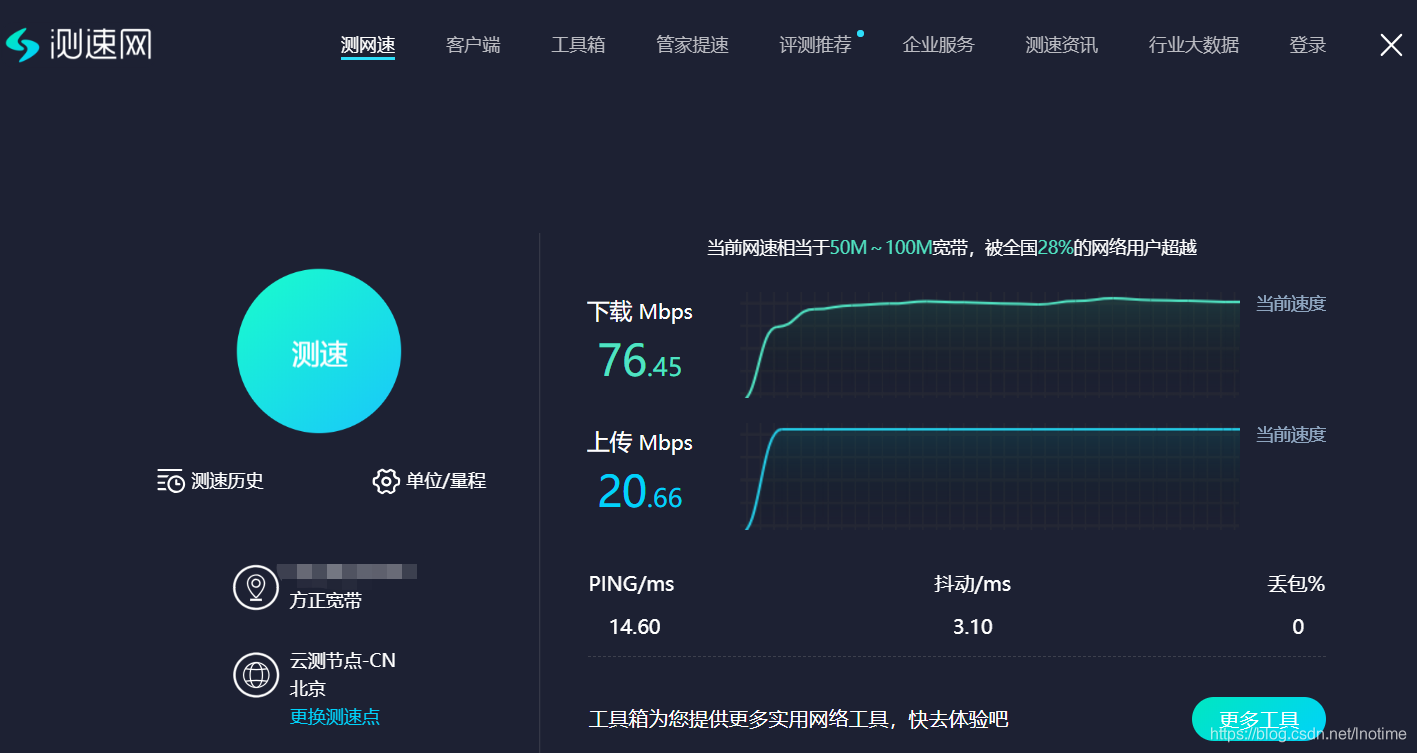
Task: Click the 云测节点-CN text
Action: coord(343,661)
